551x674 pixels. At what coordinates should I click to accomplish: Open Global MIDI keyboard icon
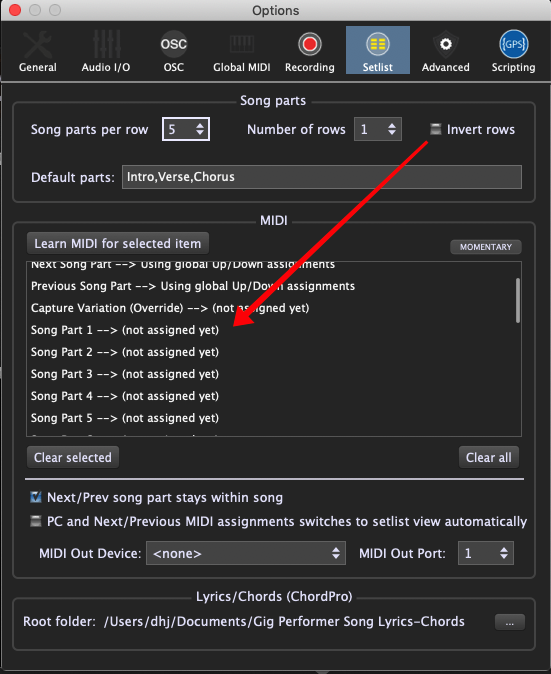click(x=242, y=44)
